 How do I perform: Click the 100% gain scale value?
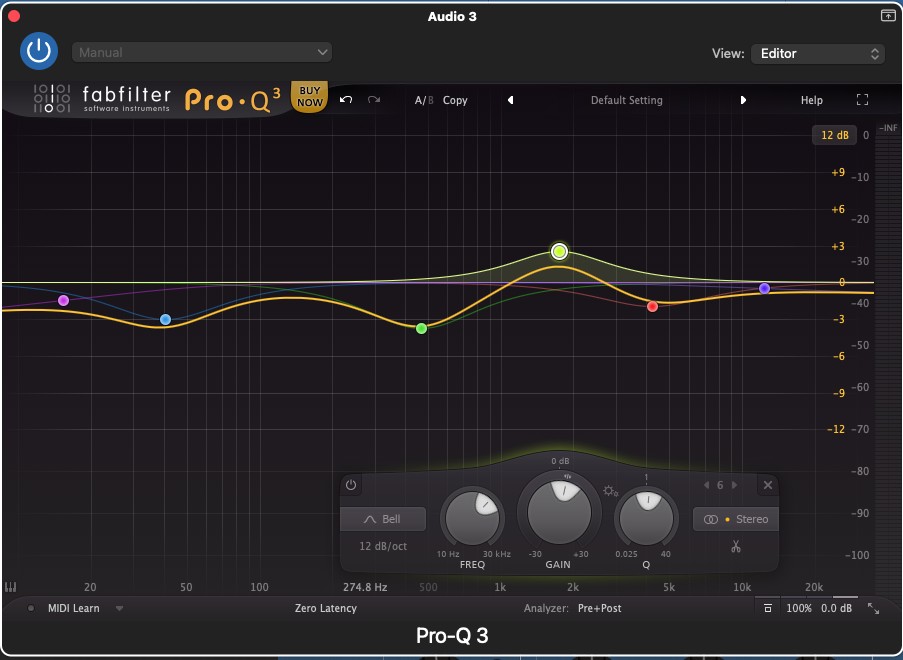pos(799,608)
